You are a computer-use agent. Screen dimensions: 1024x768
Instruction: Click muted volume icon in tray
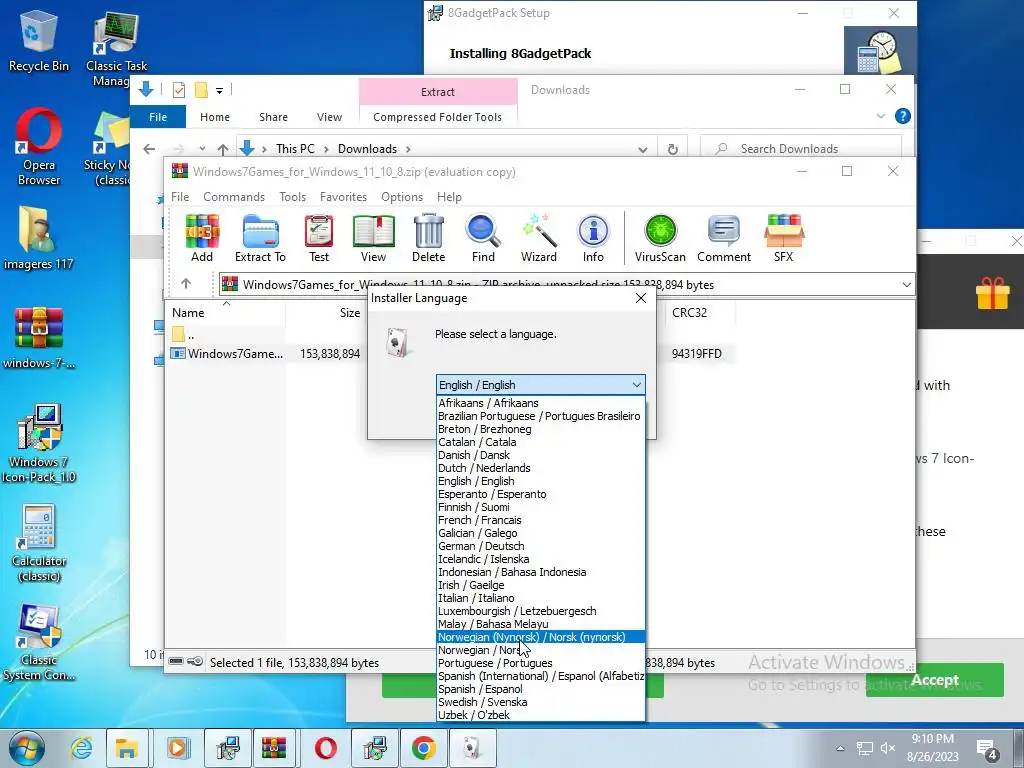pyautogui.click(x=888, y=748)
